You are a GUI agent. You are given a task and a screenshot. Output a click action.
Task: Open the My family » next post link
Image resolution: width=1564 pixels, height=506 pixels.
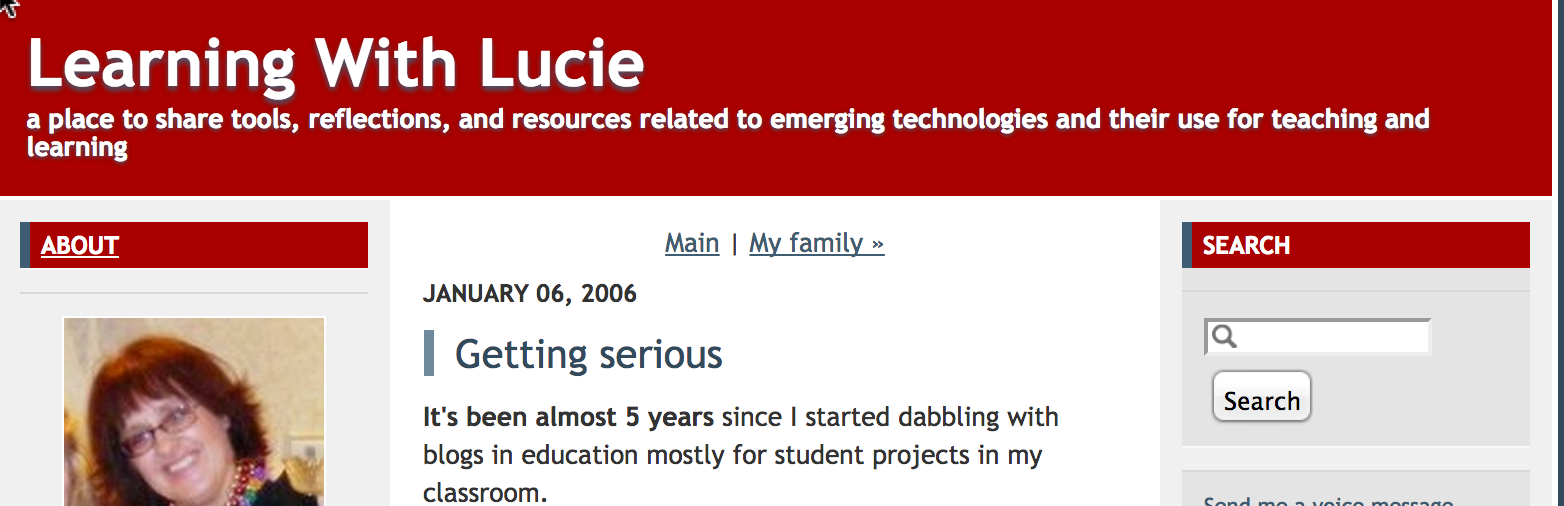(817, 243)
